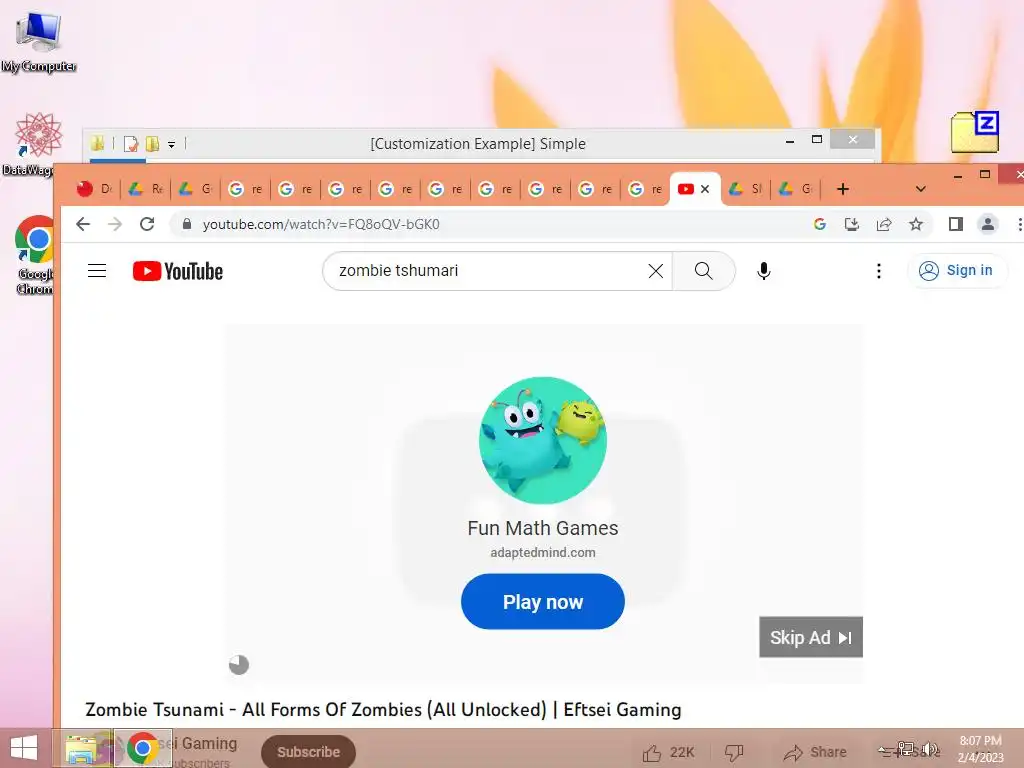1024x768 pixels.
Task: Expand the tab search chevron in Chrome
Action: 920,189
